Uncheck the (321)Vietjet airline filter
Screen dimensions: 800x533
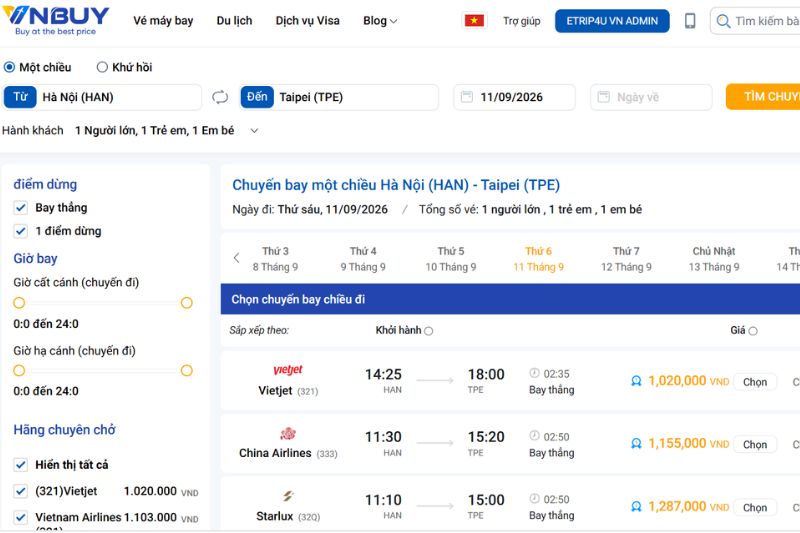(x=20, y=491)
